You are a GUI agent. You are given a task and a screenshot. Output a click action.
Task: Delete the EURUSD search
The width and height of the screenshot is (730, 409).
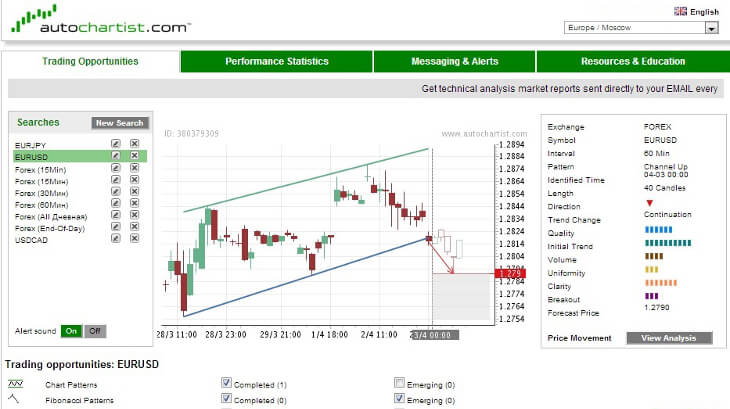click(x=134, y=155)
